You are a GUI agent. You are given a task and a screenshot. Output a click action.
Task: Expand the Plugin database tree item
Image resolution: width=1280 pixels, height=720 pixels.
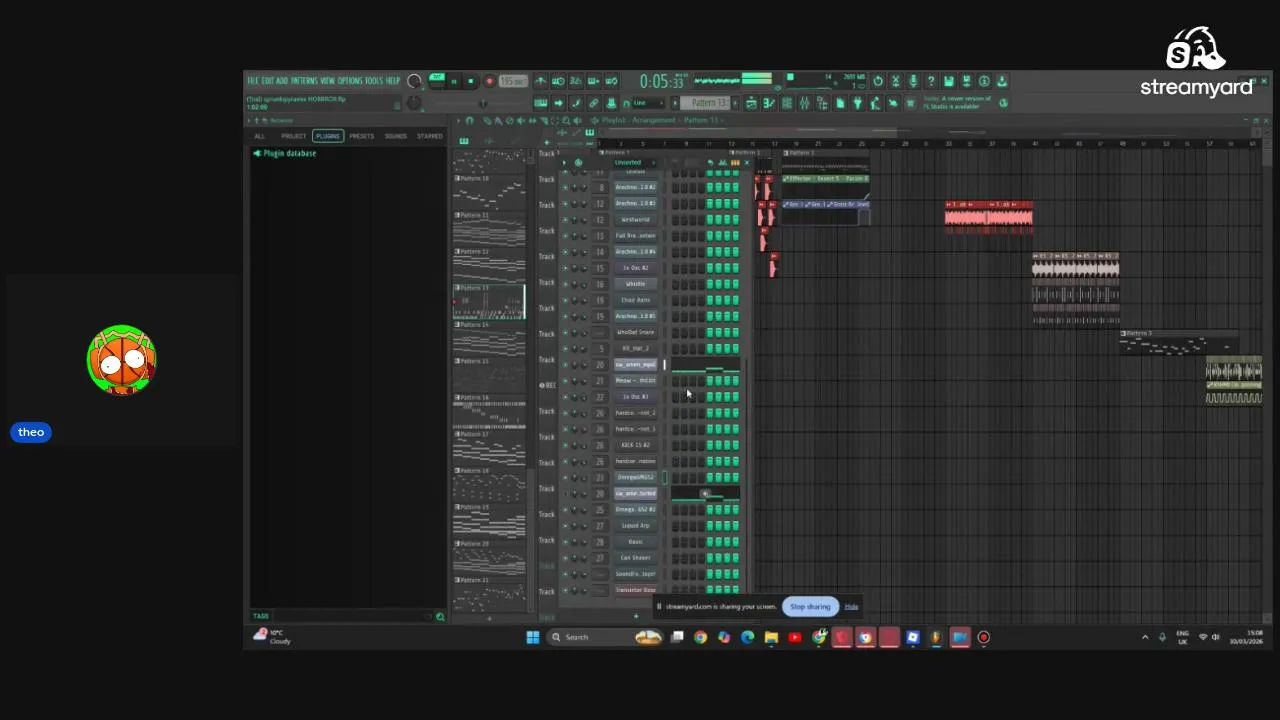[x=285, y=153]
